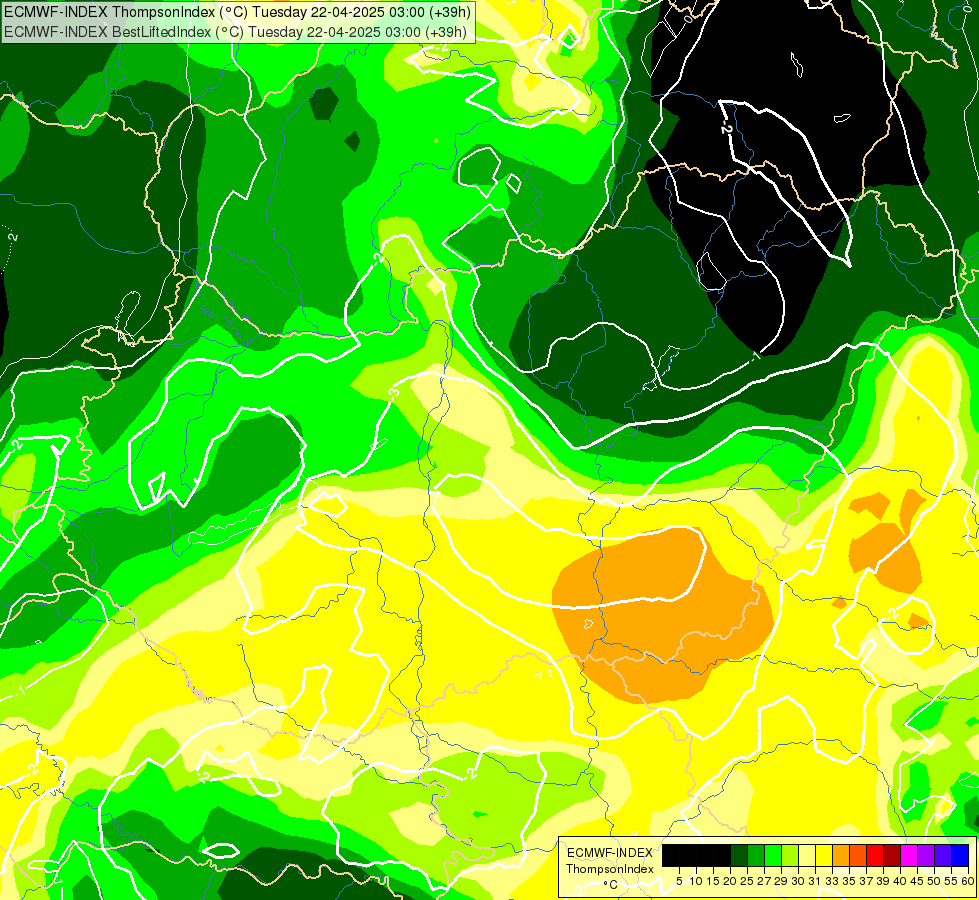This screenshot has width=979, height=900.
Task: Select the pale yellow 30–31 legend swatch
Action: pyautogui.click(x=807, y=856)
